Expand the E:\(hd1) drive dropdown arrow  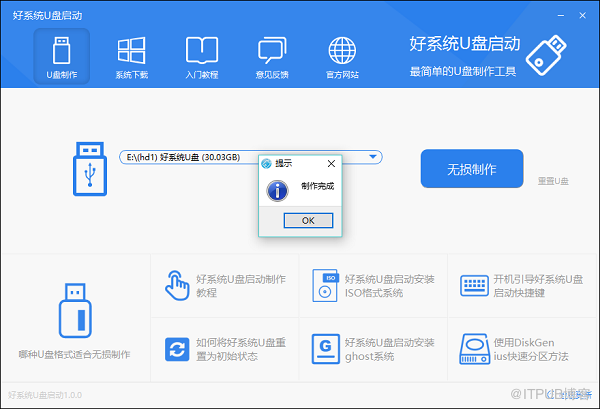[373, 157]
